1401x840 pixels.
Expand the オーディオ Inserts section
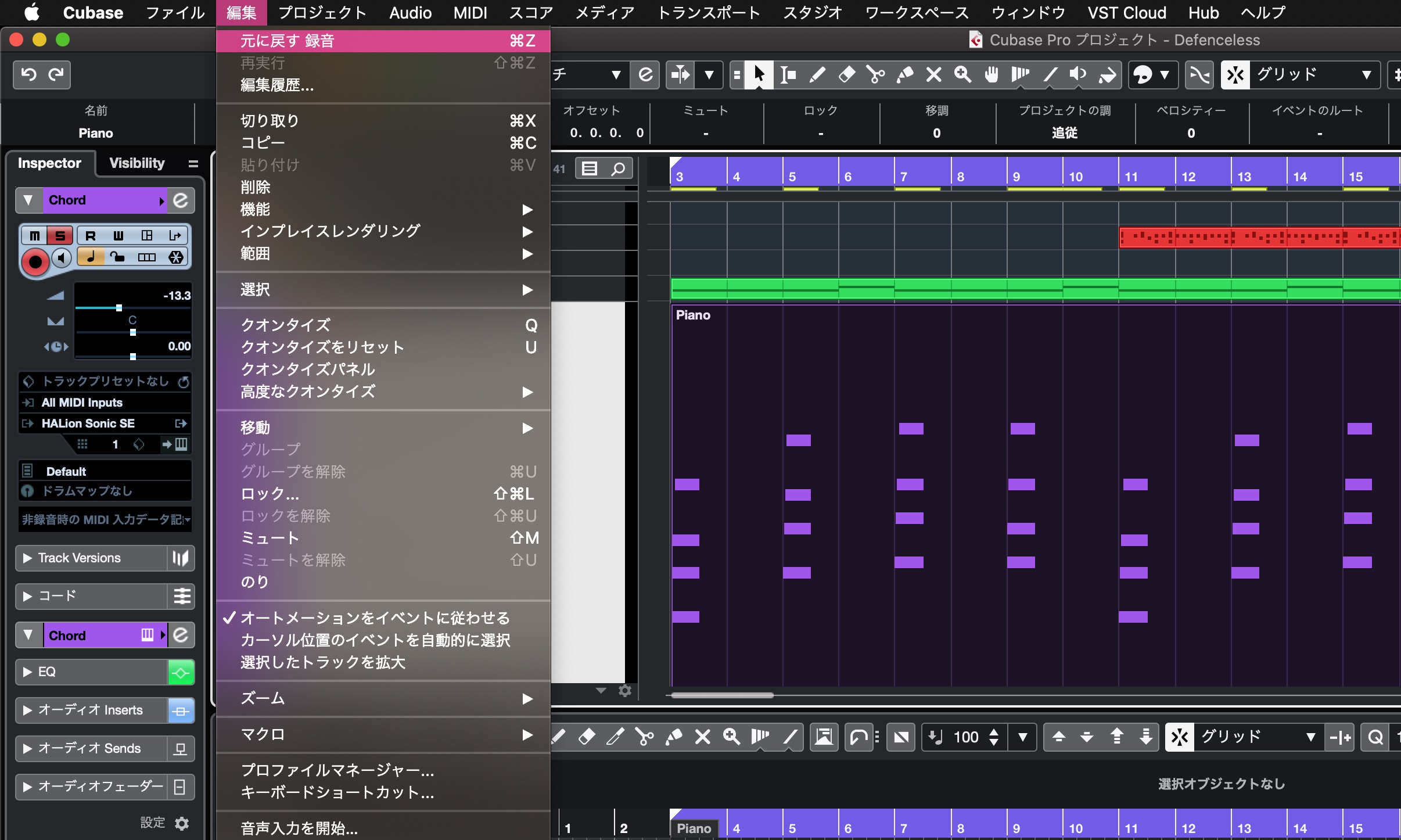tap(27, 710)
